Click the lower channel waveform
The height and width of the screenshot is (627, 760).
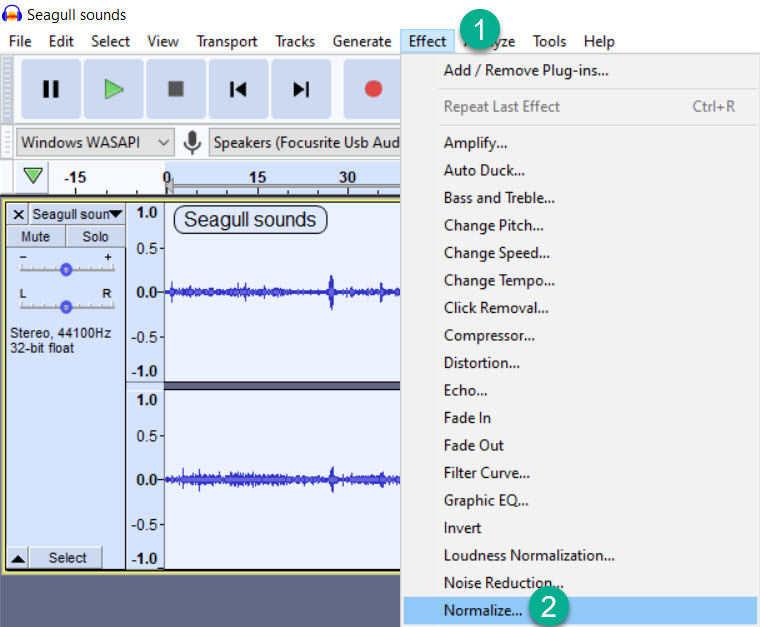[x=283, y=479]
